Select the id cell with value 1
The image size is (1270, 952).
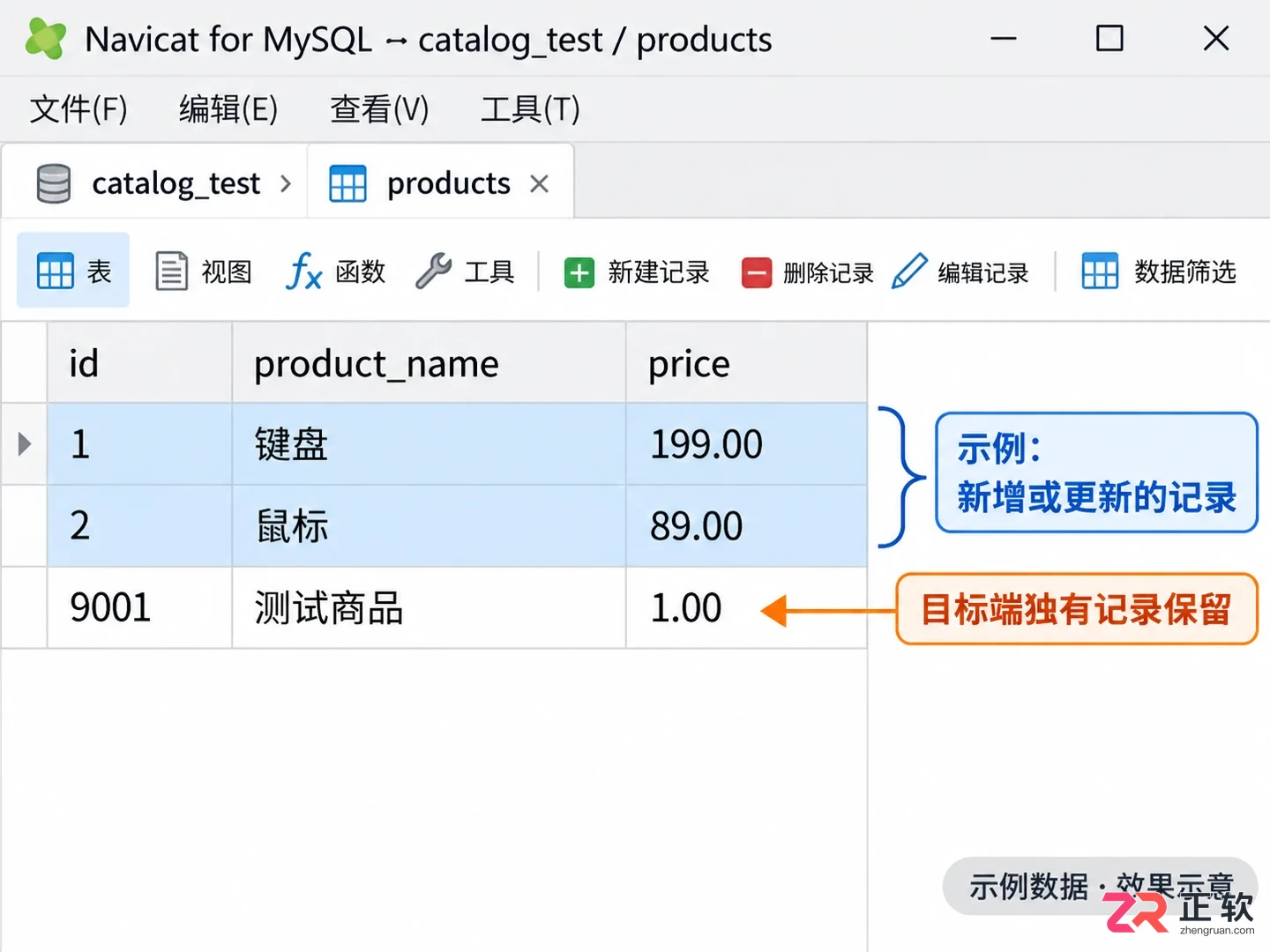tap(139, 444)
